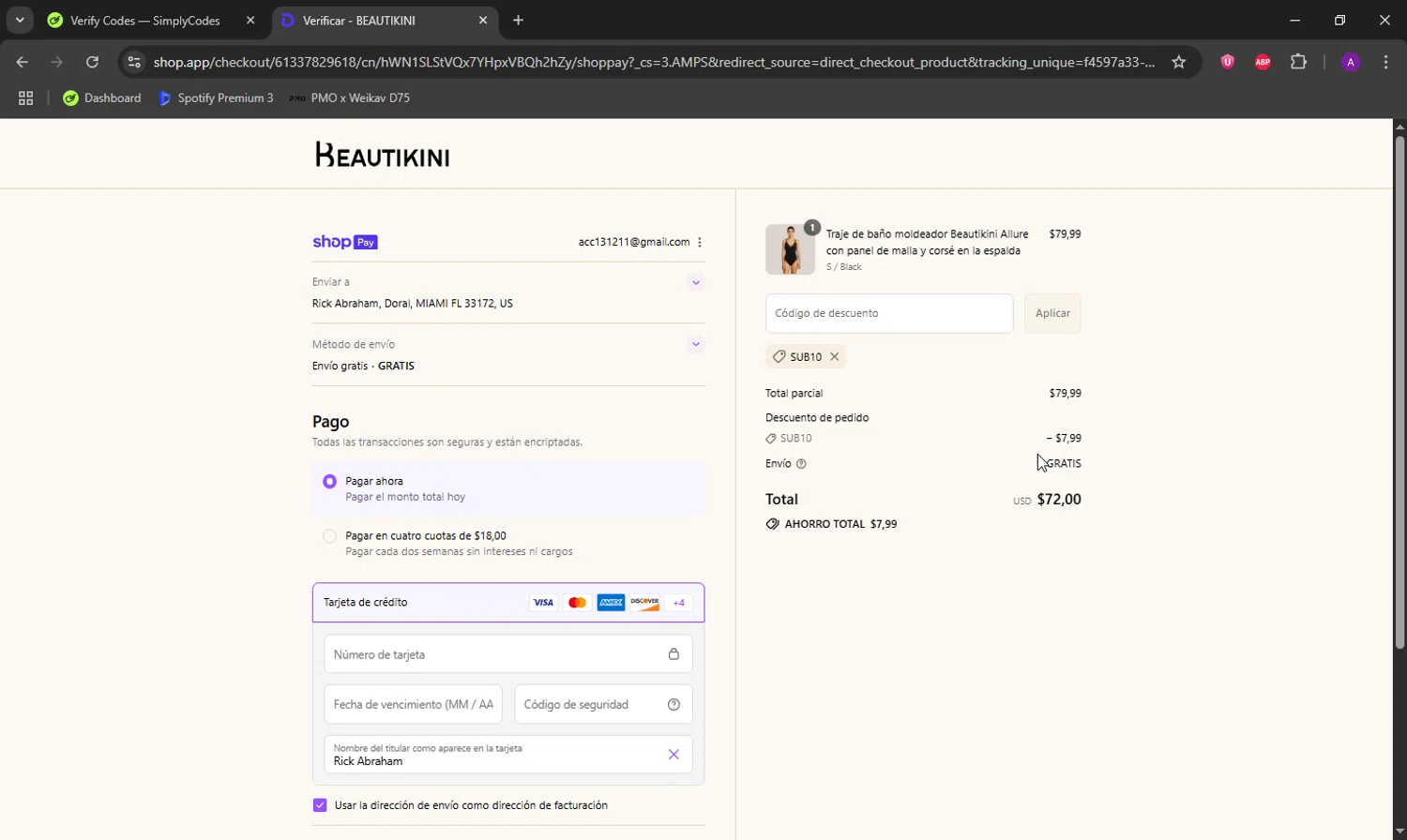
Task: Click the shop.app checkout URL address bar
Action: coord(654,62)
